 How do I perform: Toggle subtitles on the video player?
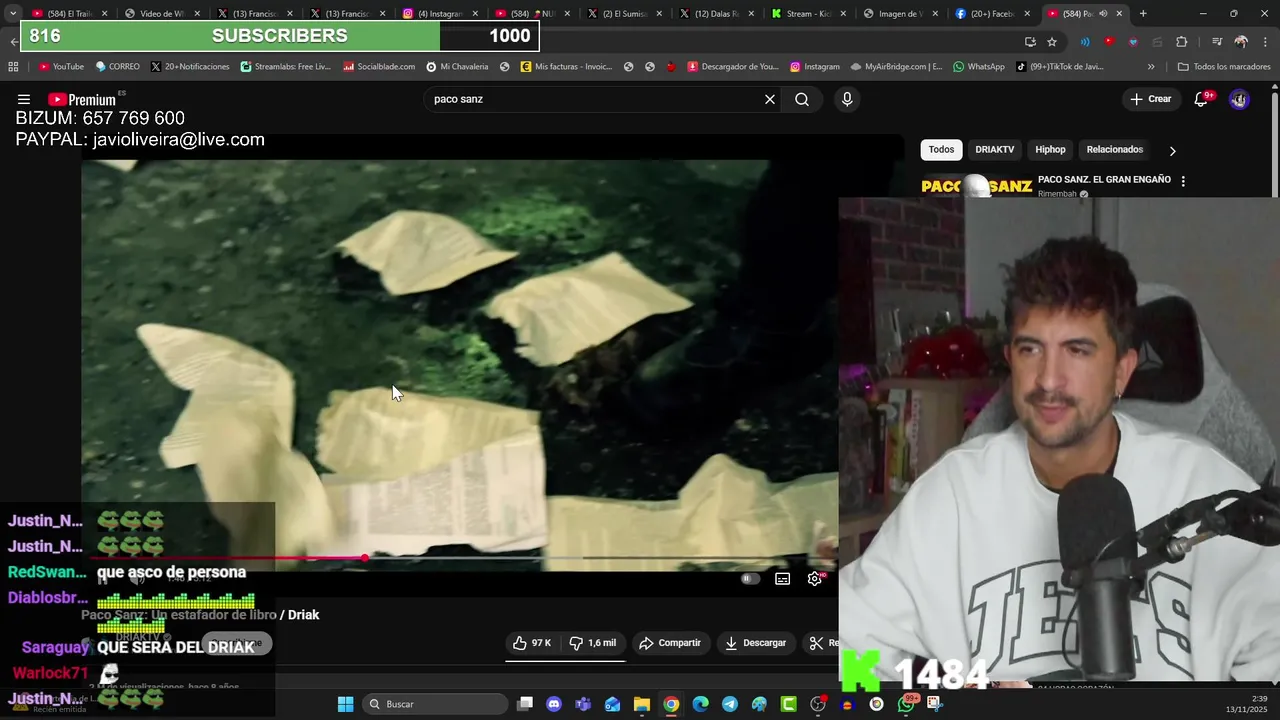click(x=782, y=578)
